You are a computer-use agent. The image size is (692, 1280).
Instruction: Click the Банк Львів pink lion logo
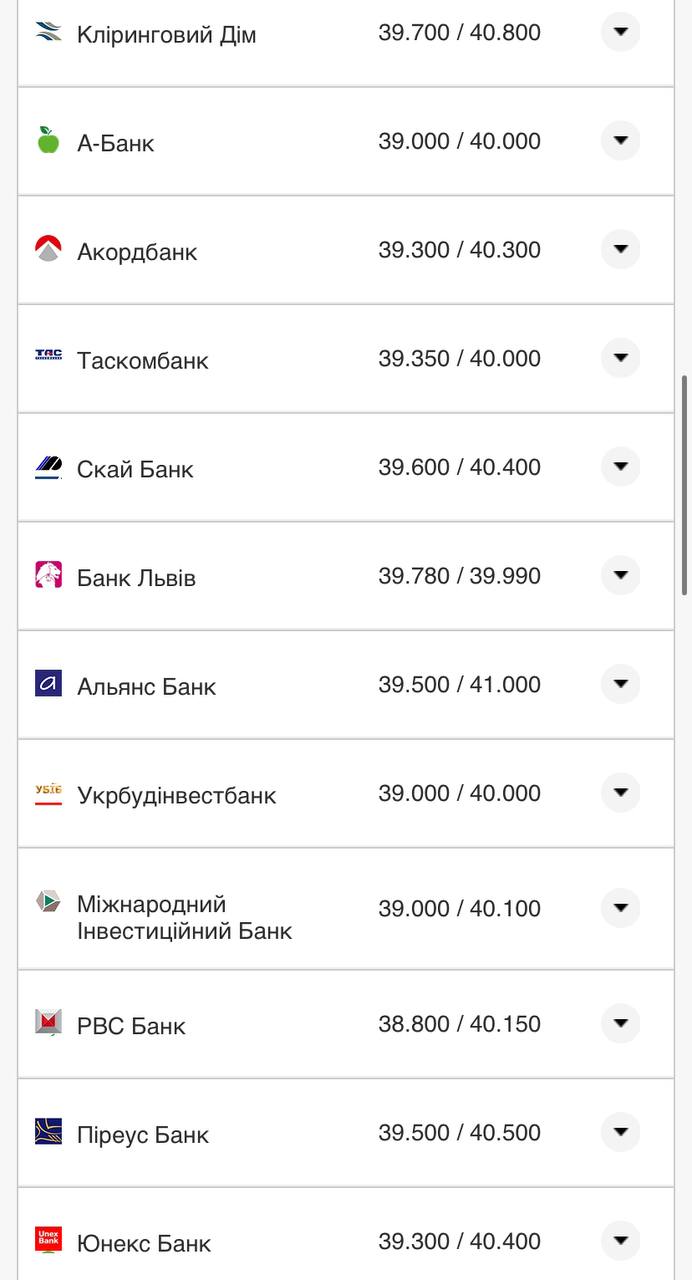point(48,575)
